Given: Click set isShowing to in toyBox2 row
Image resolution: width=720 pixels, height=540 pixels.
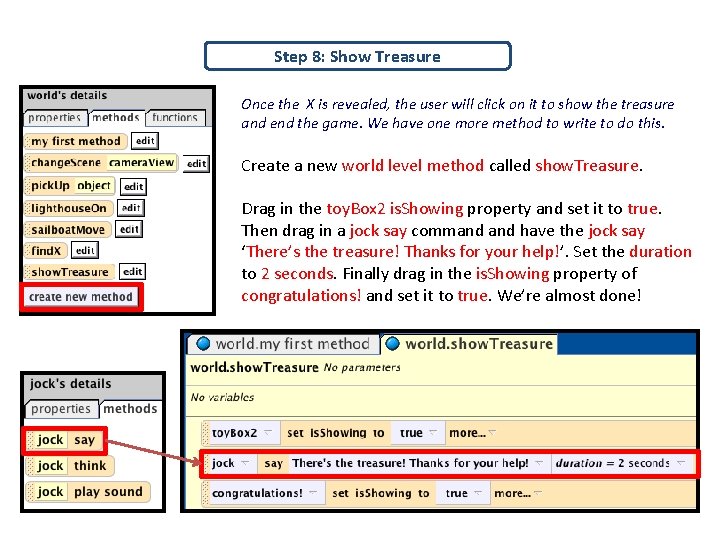Looking at the screenshot, I should [335, 433].
